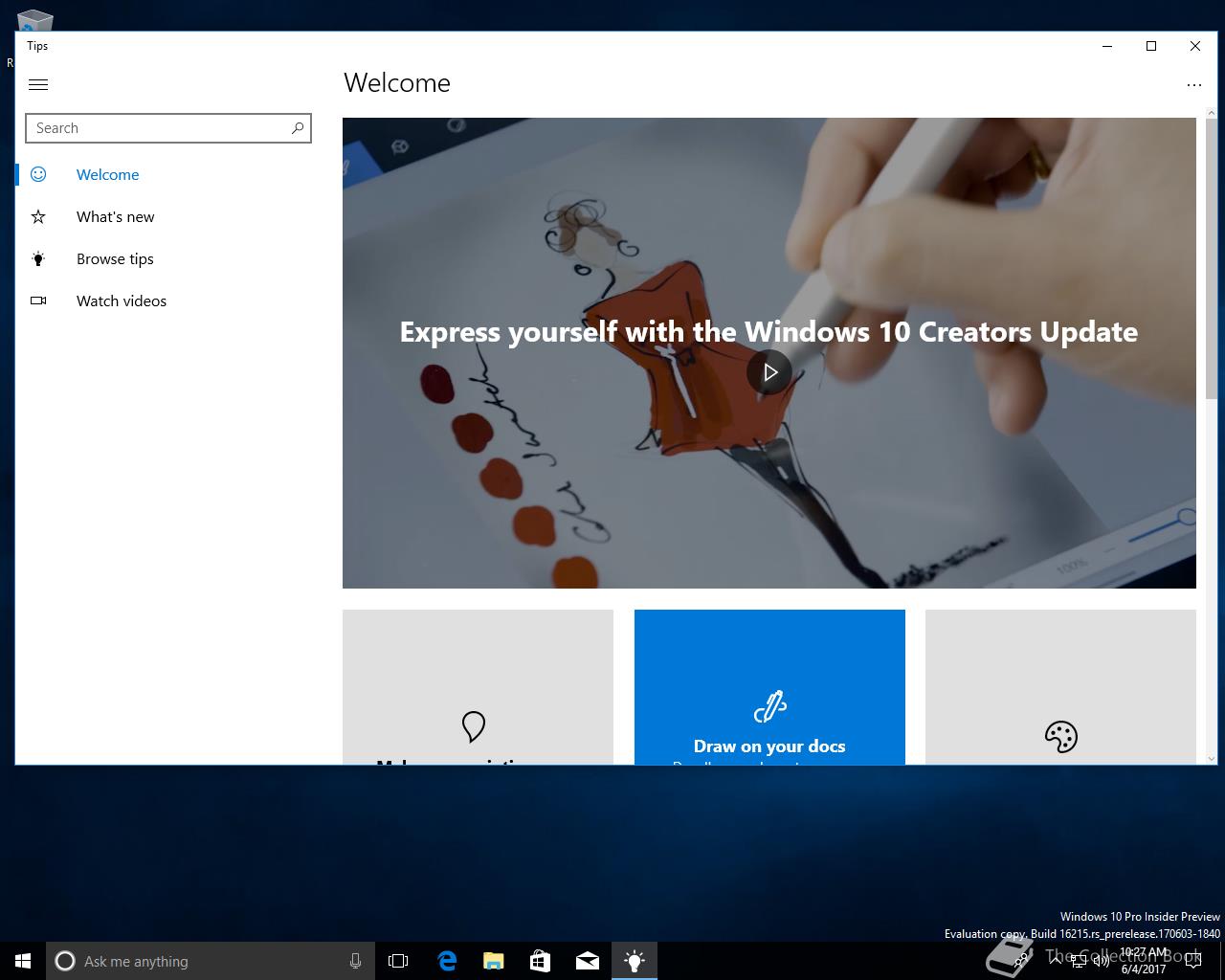Click the scrollbar down arrow
Image resolution: width=1225 pixels, height=980 pixels.
(1211, 757)
